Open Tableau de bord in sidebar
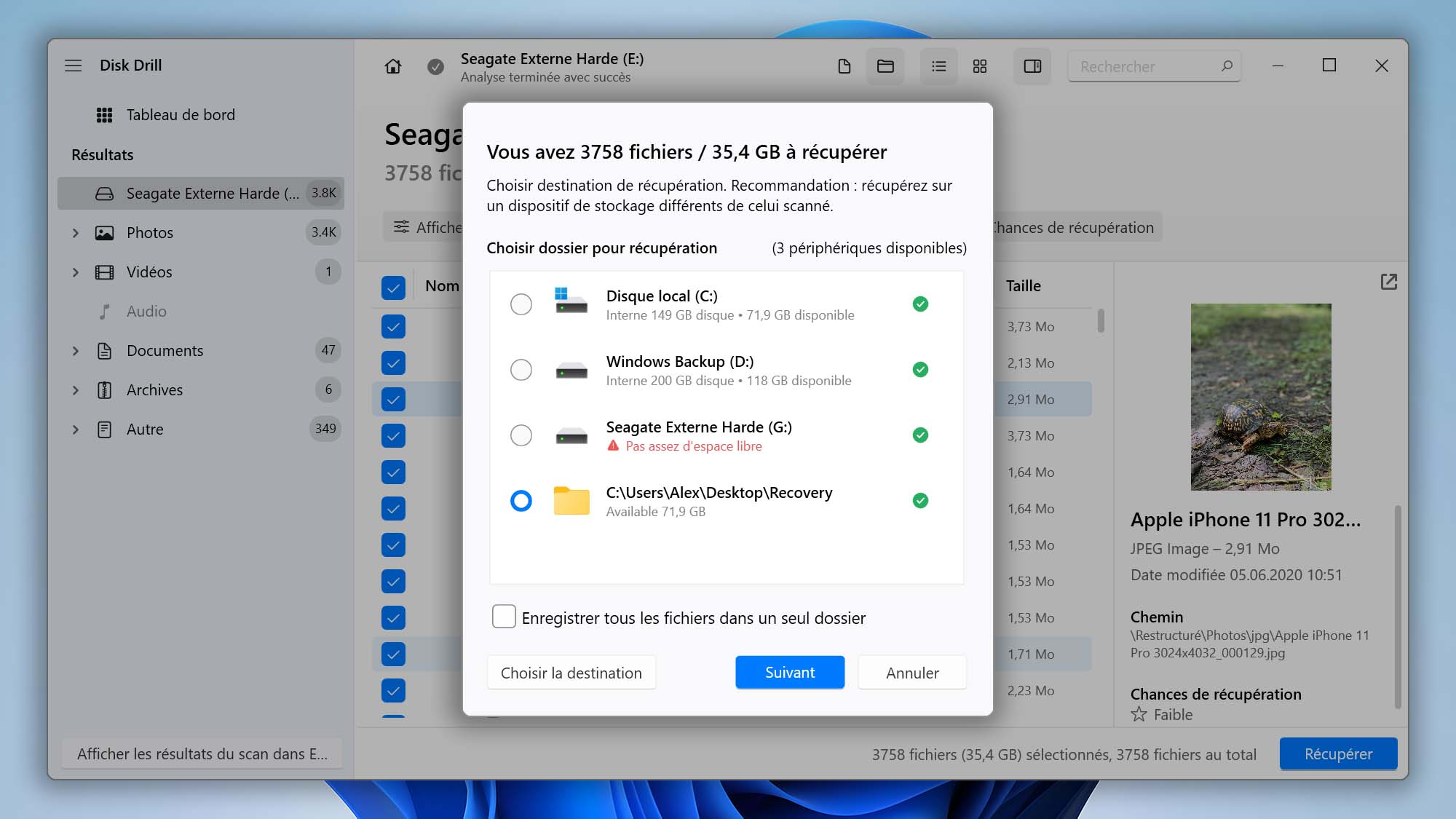The image size is (1456, 819). coord(180,115)
